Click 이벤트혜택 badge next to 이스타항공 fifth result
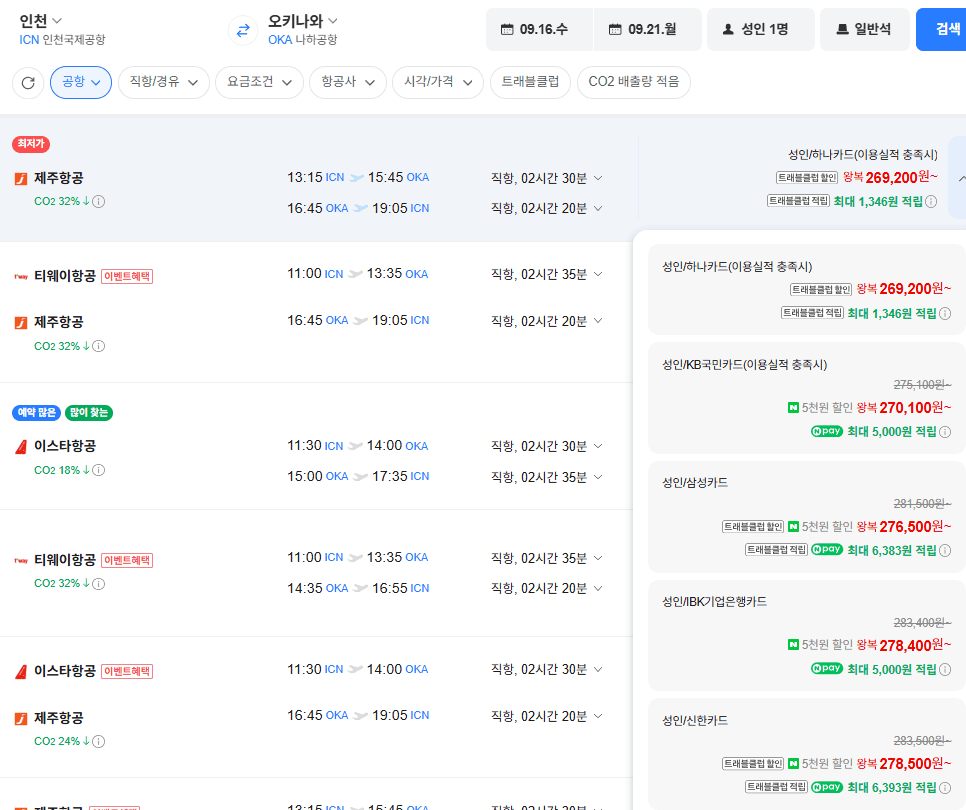 [x=127, y=671]
